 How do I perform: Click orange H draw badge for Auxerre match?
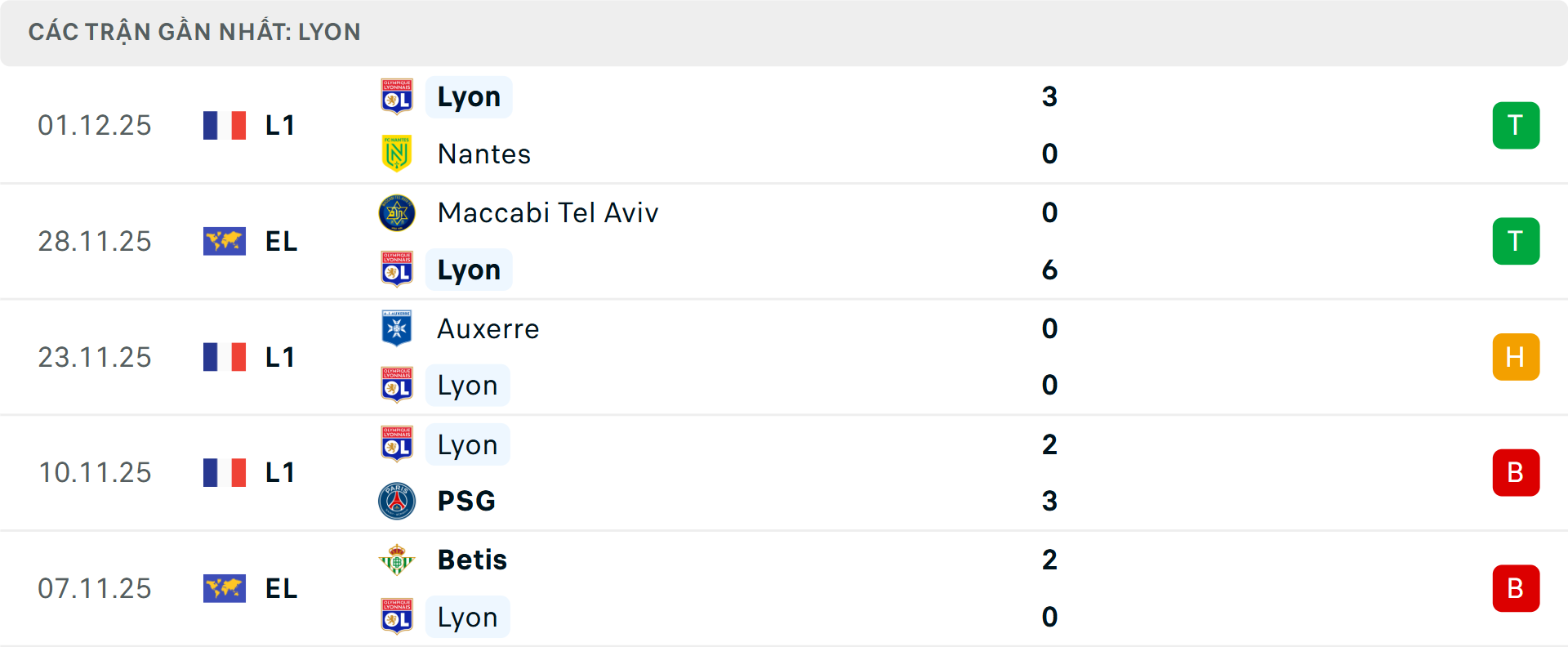click(1516, 357)
